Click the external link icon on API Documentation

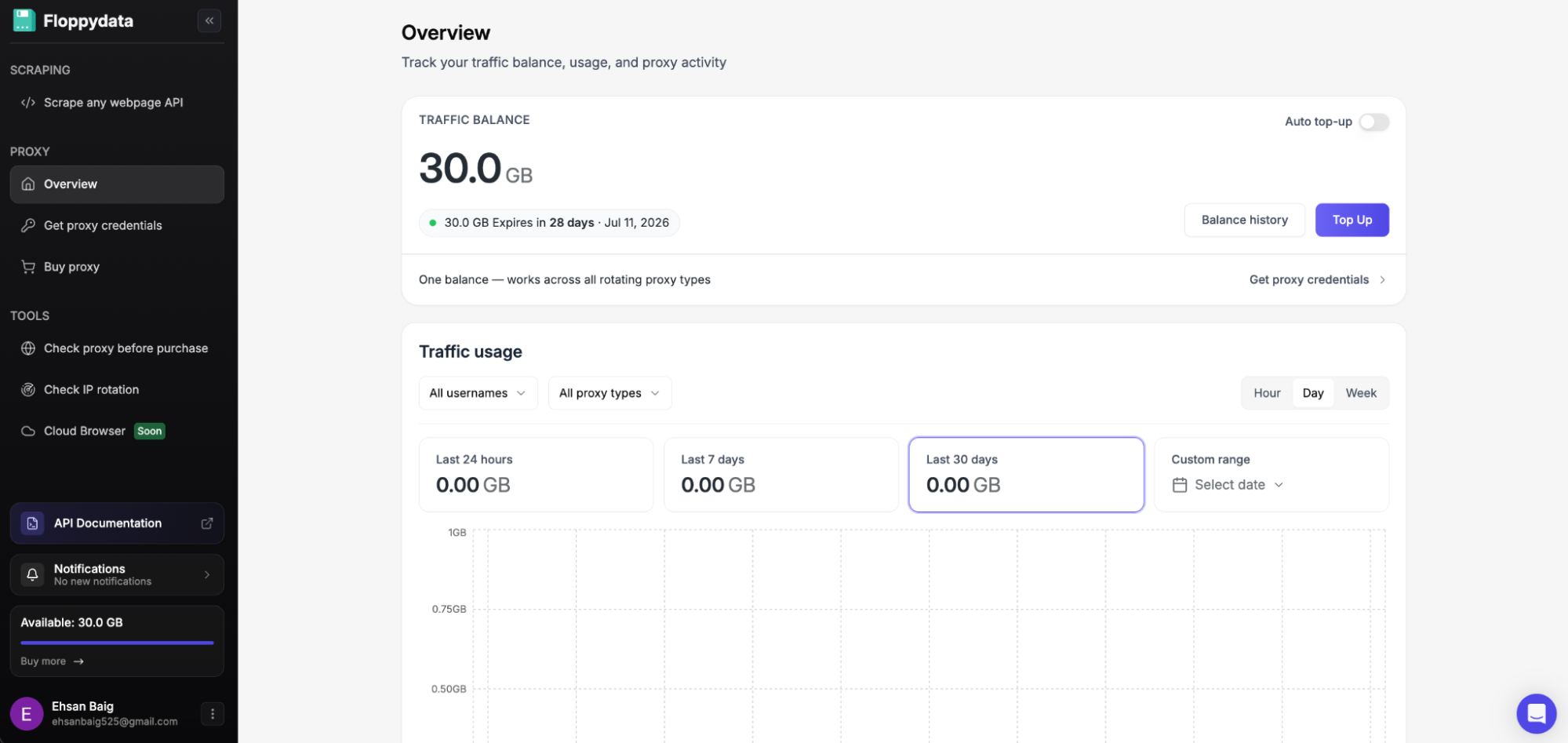coord(207,523)
